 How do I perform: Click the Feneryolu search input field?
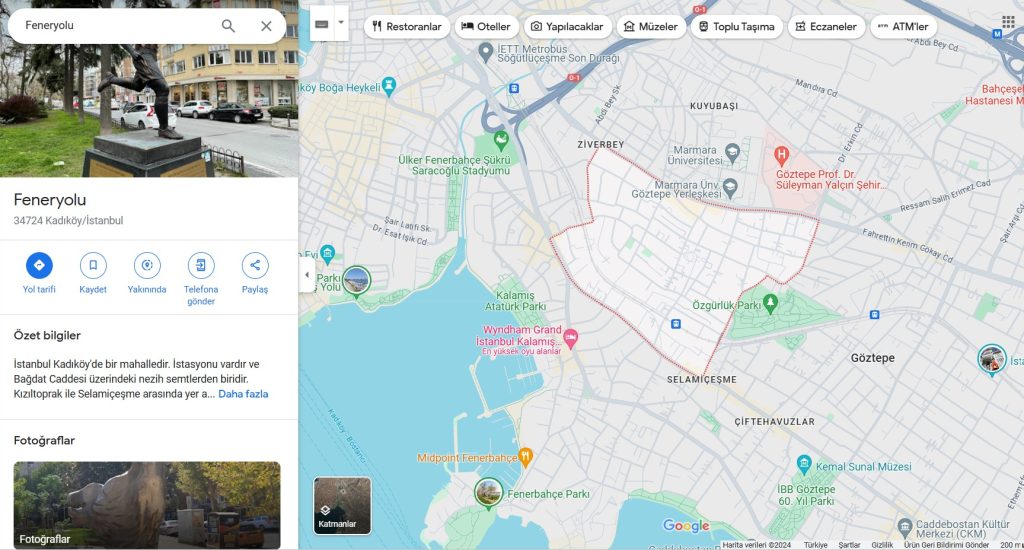(118, 25)
